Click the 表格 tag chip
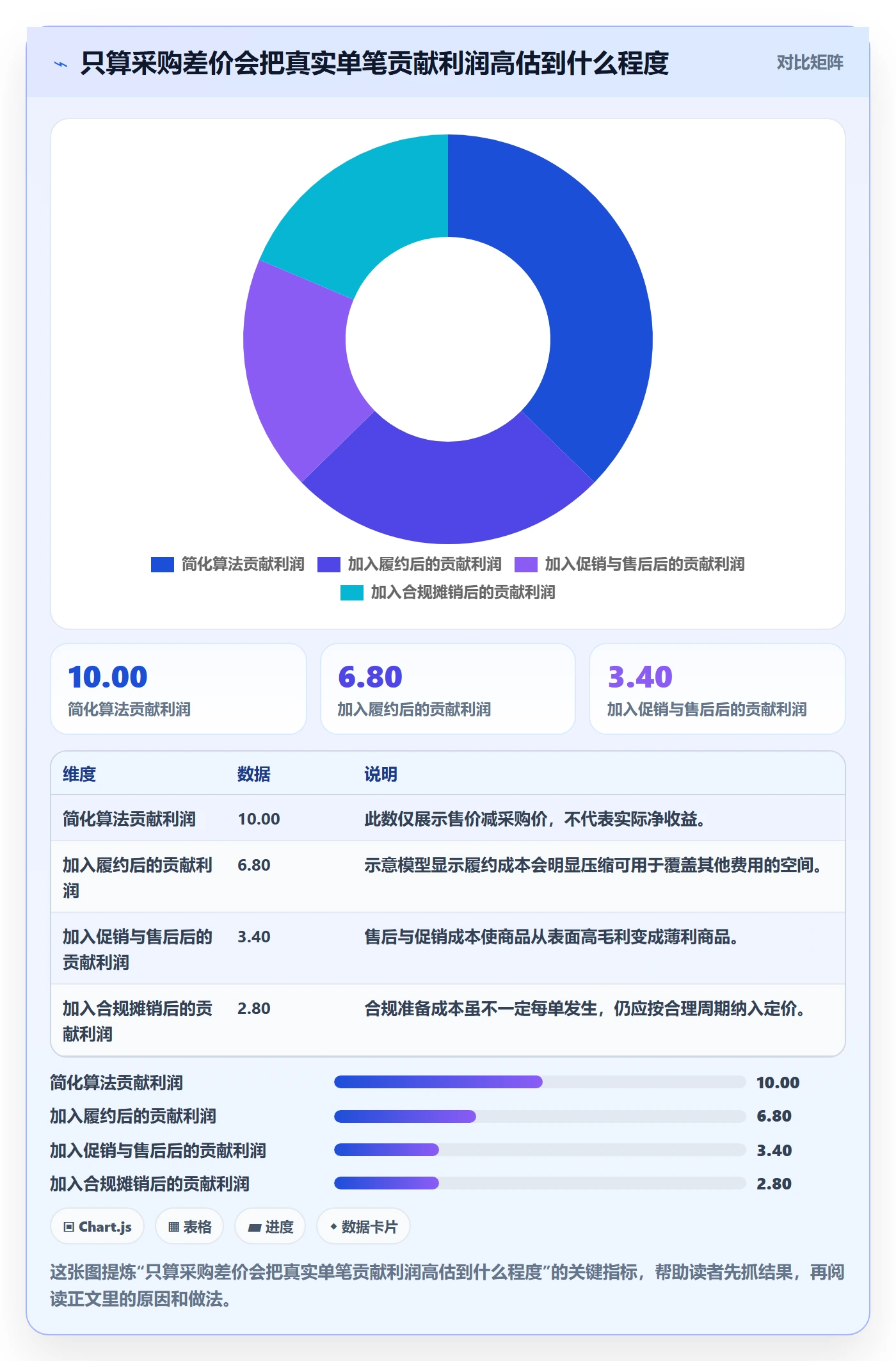The height and width of the screenshot is (1361, 896). click(189, 1227)
